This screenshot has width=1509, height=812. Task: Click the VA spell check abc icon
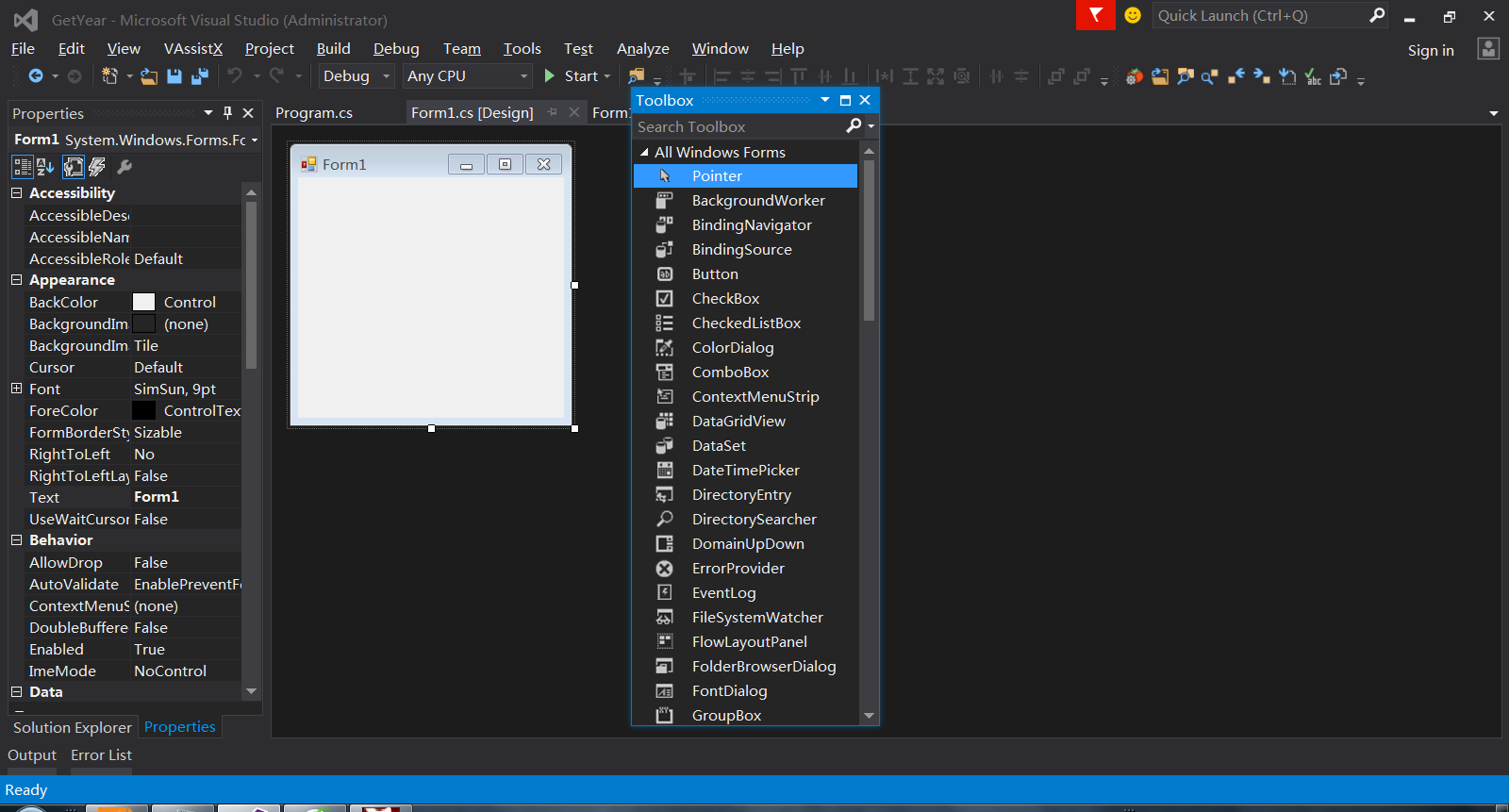click(x=1313, y=76)
